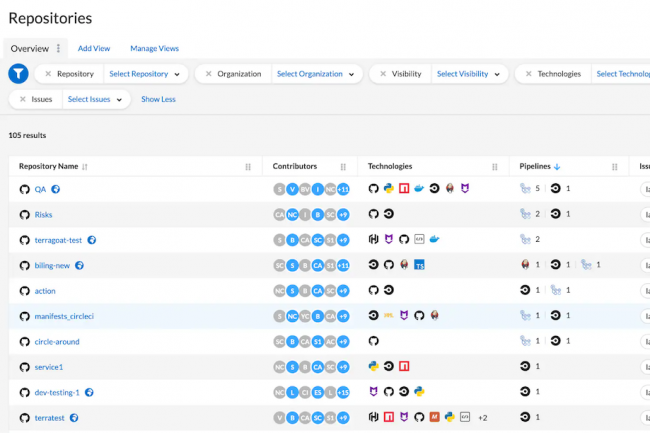Click the blue filter funnel icon
The image size is (650, 433).
18,74
